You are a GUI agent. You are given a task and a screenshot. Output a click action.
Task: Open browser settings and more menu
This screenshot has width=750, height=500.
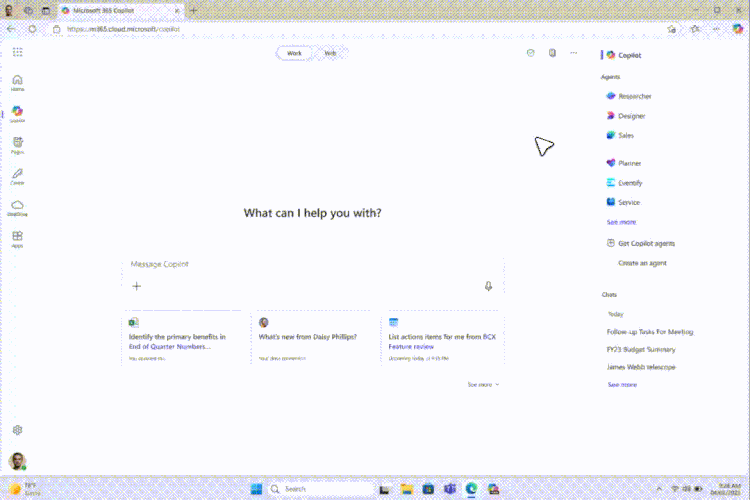pyautogui.click(x=716, y=29)
